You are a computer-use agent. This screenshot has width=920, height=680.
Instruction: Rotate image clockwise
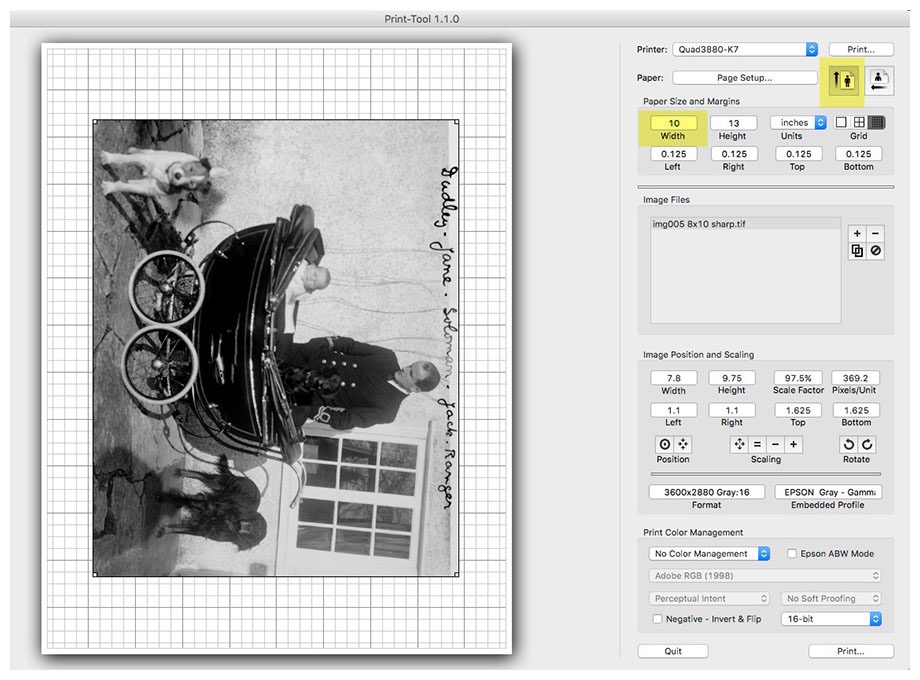tap(867, 444)
